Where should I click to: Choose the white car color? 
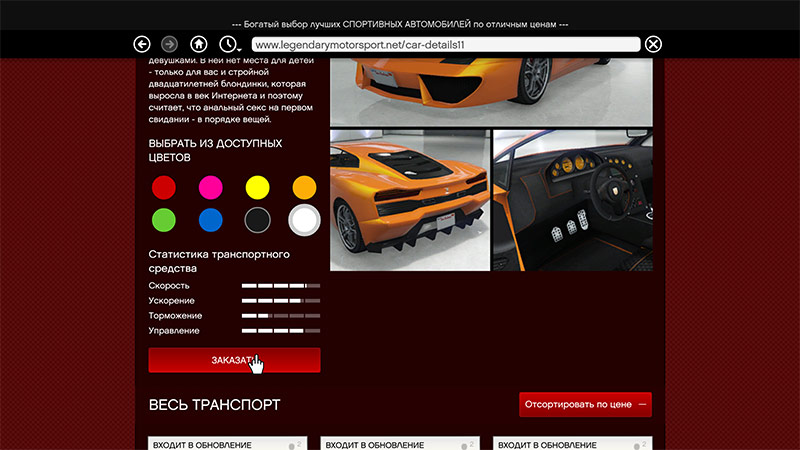tap(305, 220)
